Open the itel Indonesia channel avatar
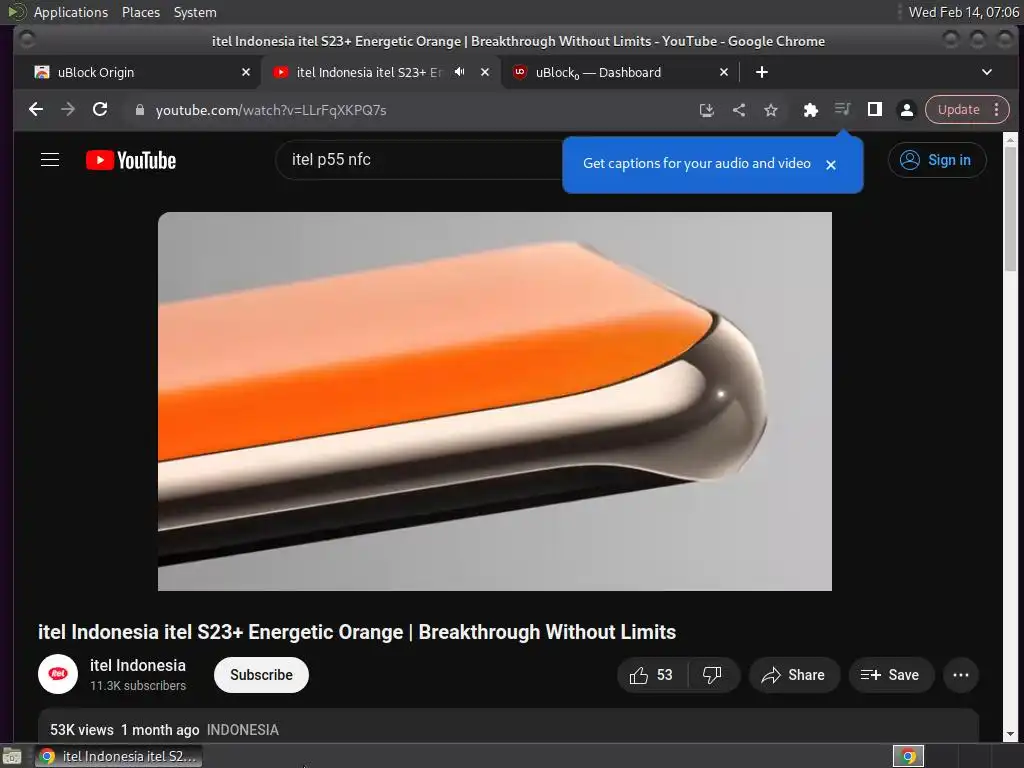The height and width of the screenshot is (768, 1024). tap(58, 674)
